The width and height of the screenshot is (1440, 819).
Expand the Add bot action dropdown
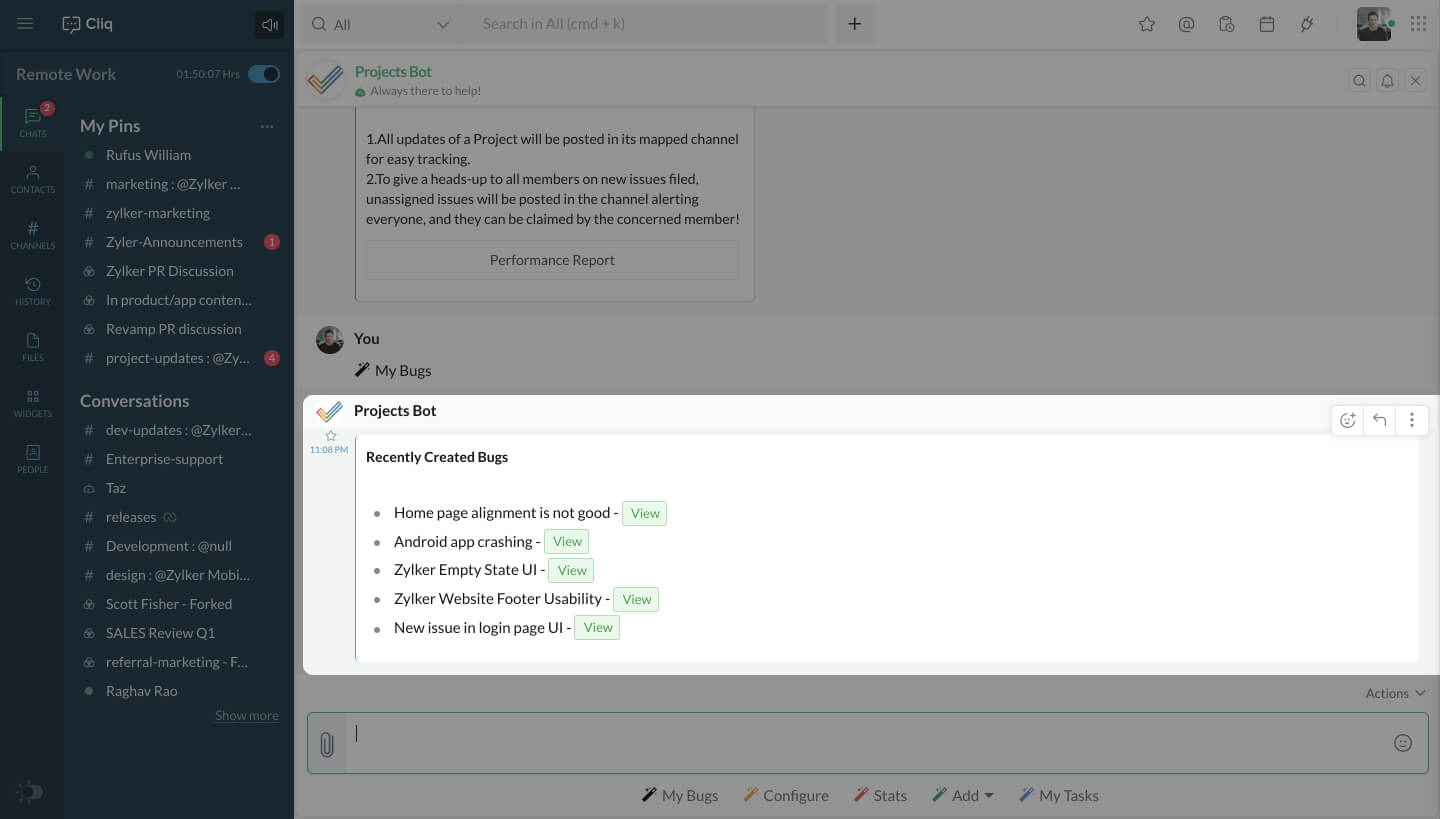963,796
